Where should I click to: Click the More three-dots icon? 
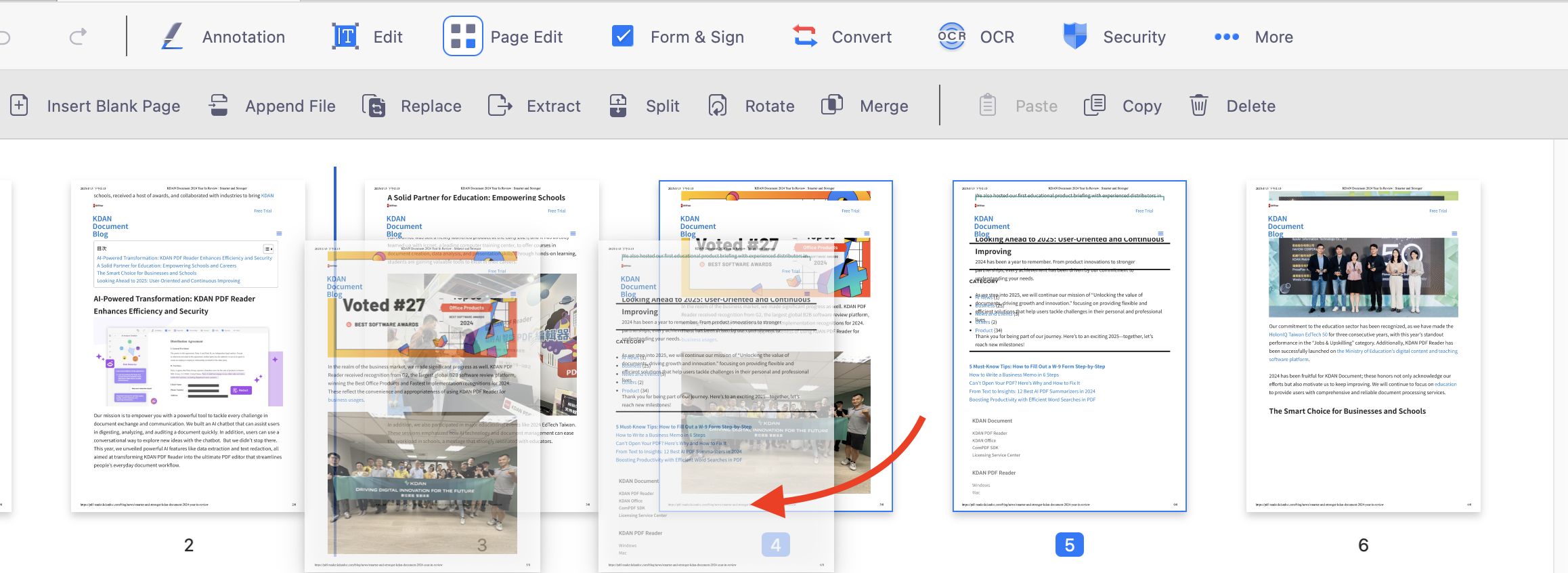tap(1227, 37)
